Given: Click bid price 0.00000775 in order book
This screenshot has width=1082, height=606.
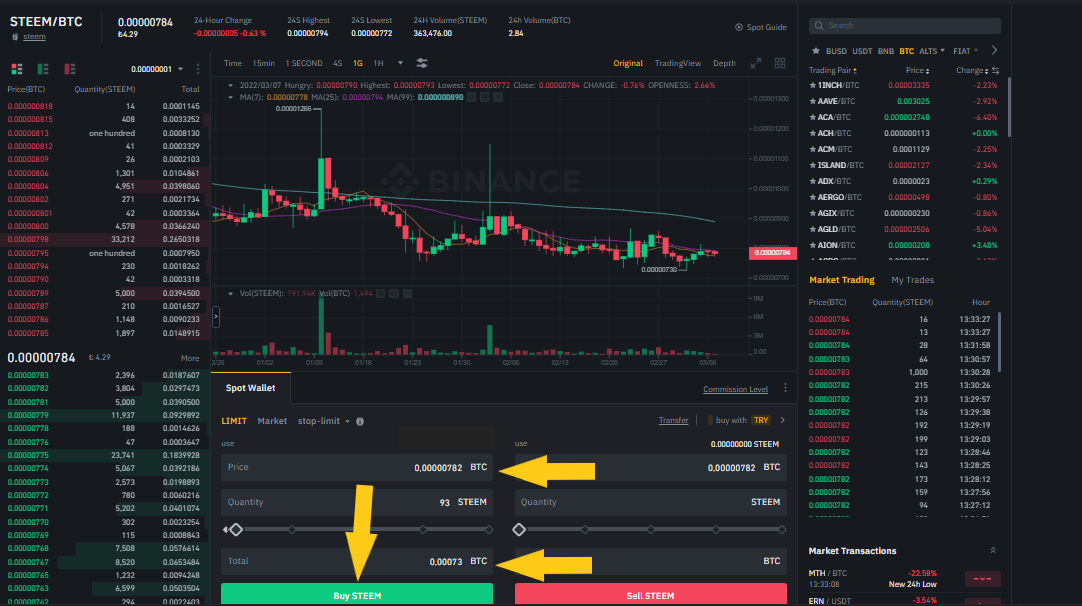Looking at the screenshot, I should [x=28, y=456].
